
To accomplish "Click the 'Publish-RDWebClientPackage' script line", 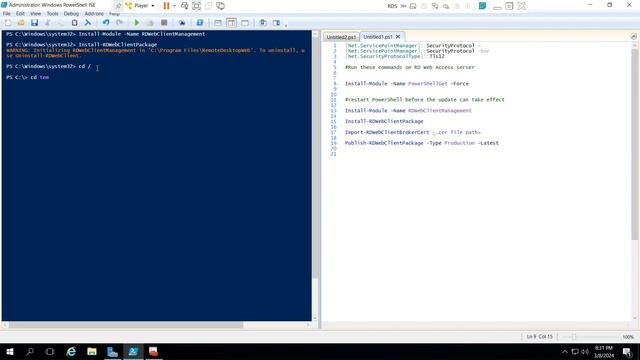I will [422, 143].
